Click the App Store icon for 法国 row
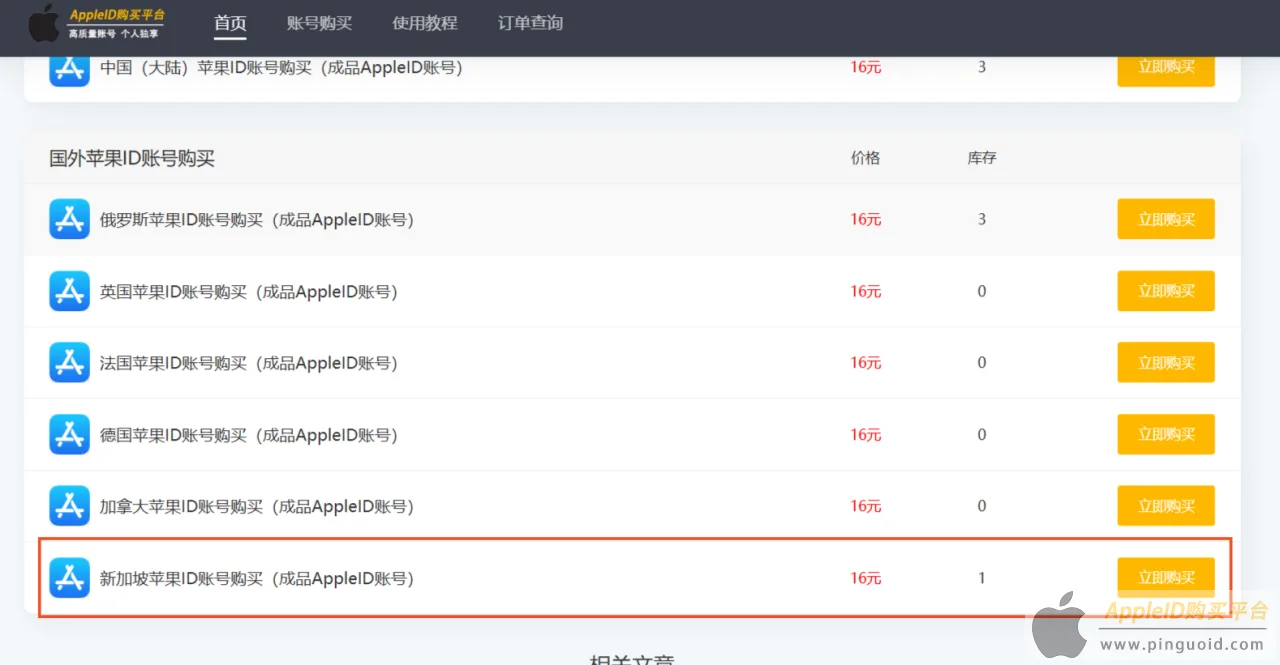The image size is (1280, 665). 69,363
